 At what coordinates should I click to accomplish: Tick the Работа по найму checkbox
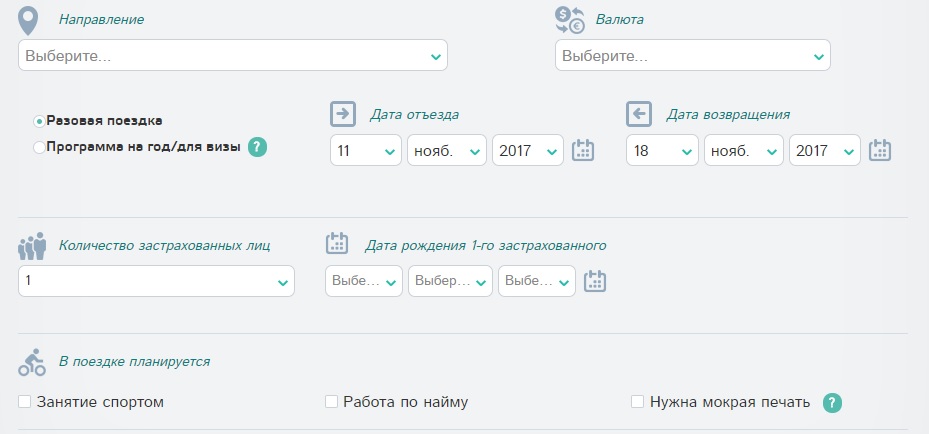pyautogui.click(x=331, y=402)
